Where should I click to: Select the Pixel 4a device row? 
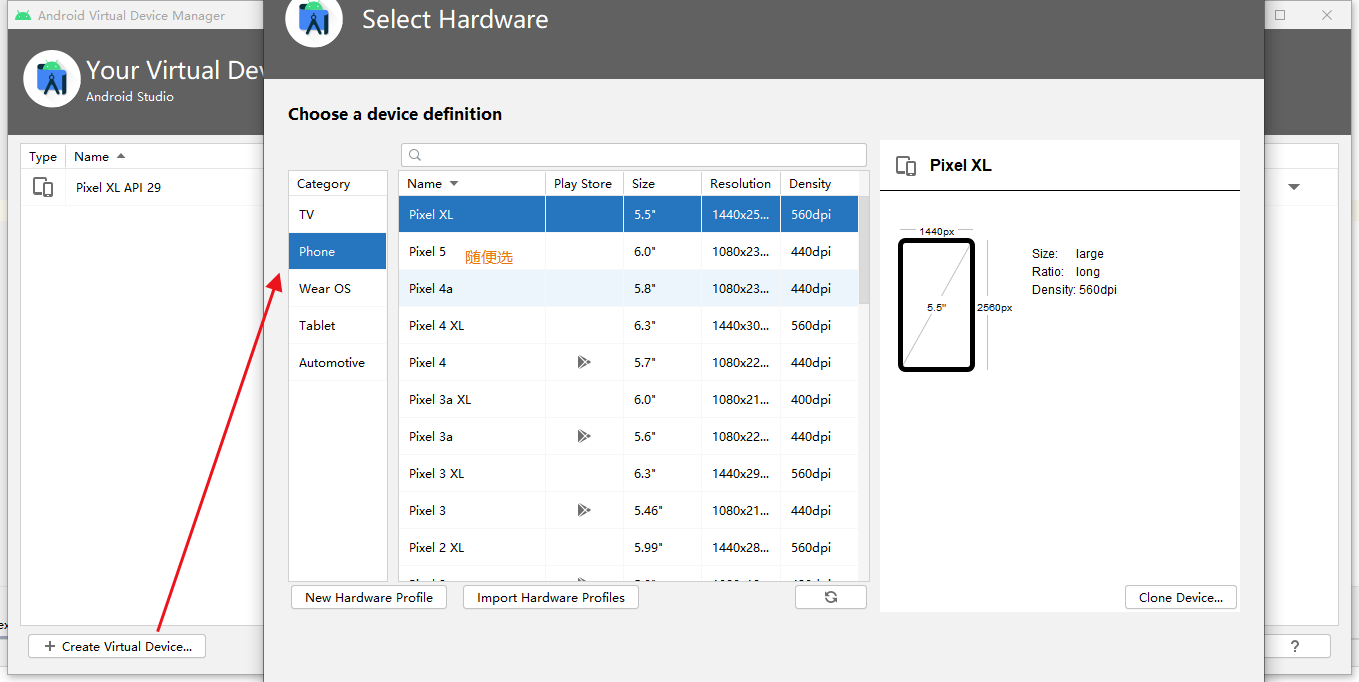click(628, 288)
